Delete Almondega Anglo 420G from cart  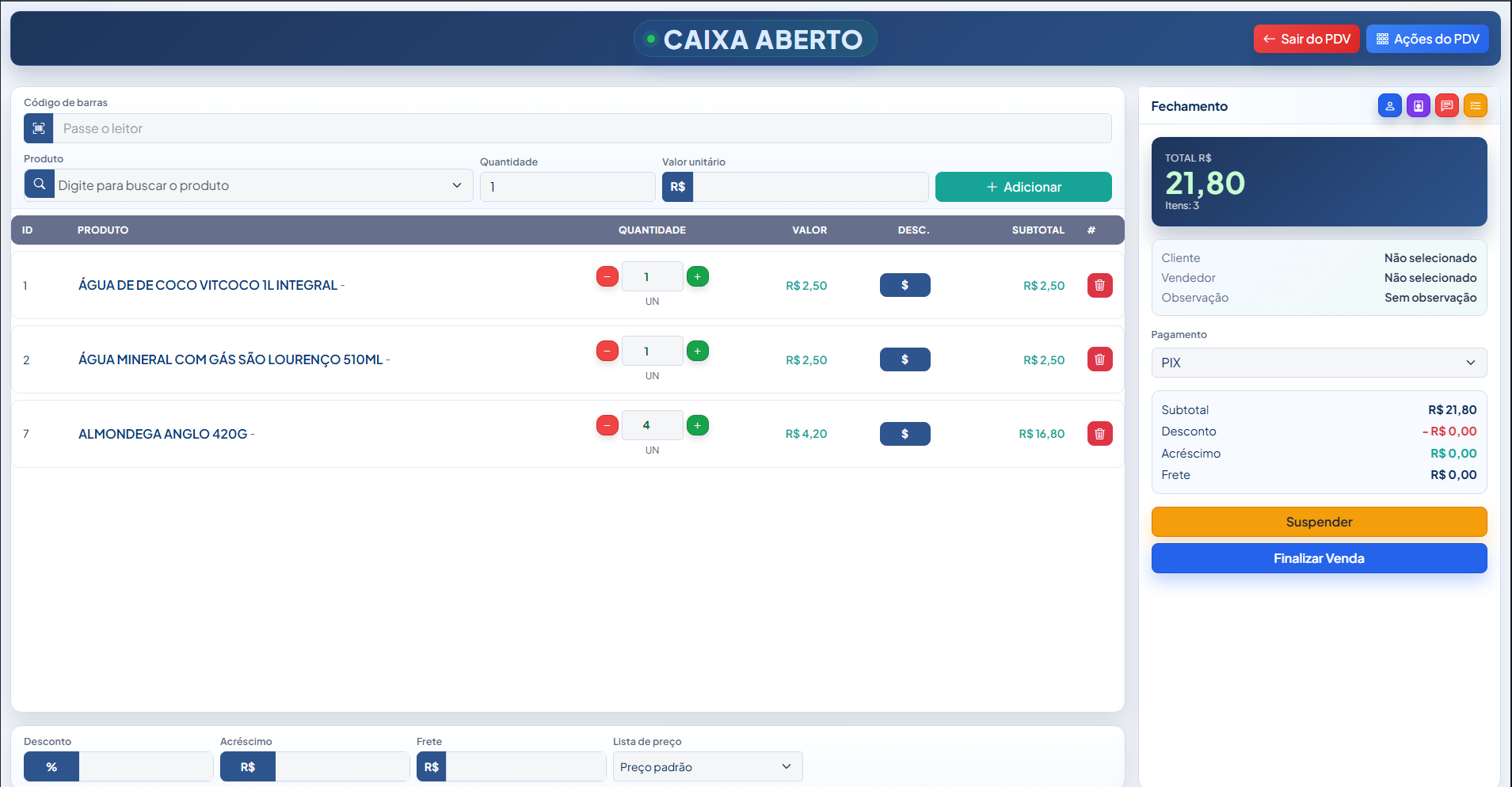click(x=1099, y=434)
